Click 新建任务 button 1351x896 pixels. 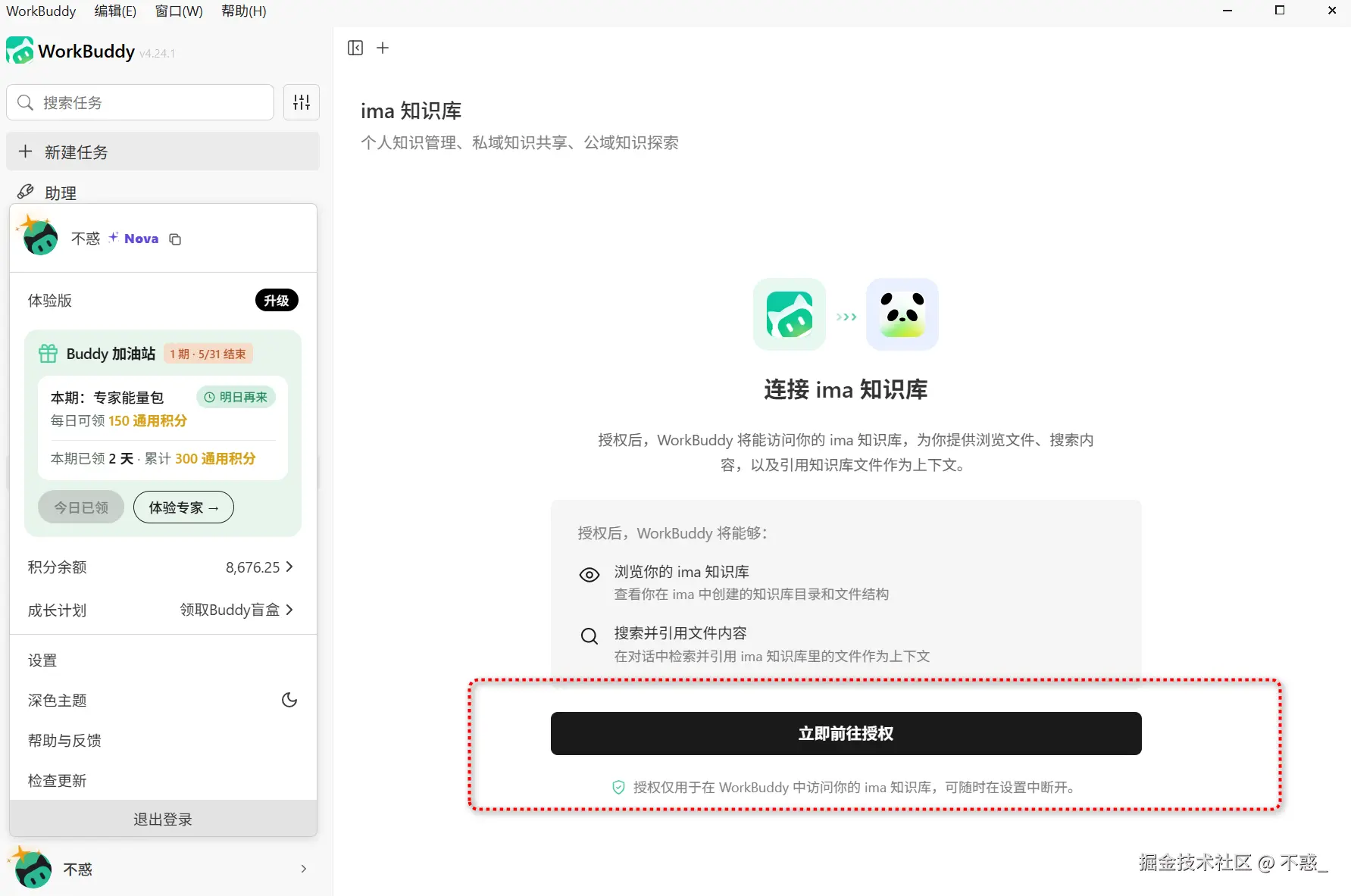pos(163,151)
